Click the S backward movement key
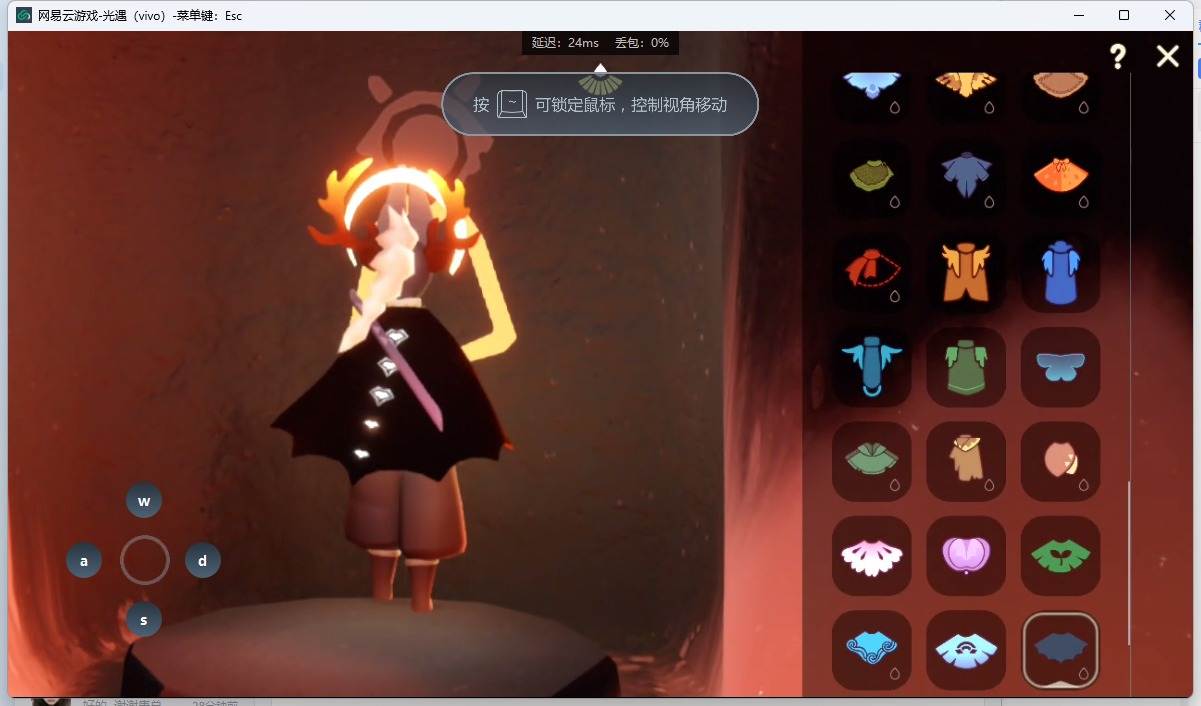Screen dimensions: 1201x706 144,619
